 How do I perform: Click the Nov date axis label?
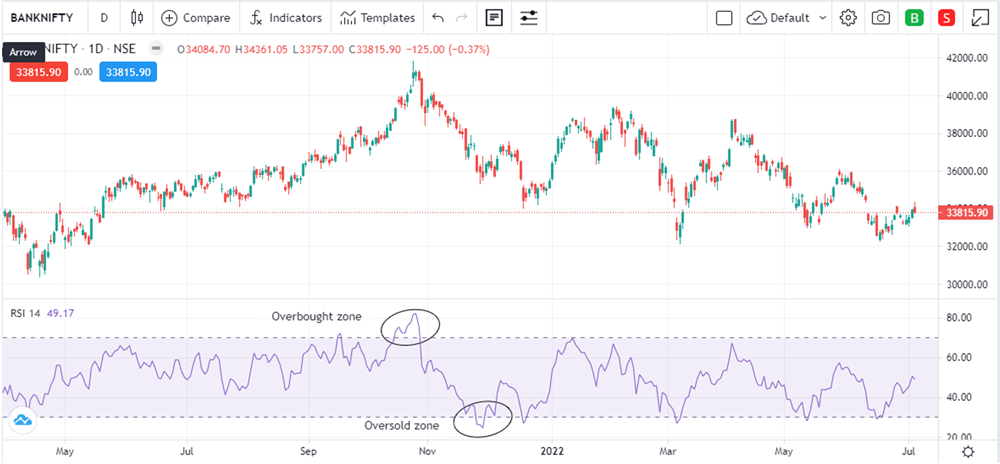click(x=428, y=452)
